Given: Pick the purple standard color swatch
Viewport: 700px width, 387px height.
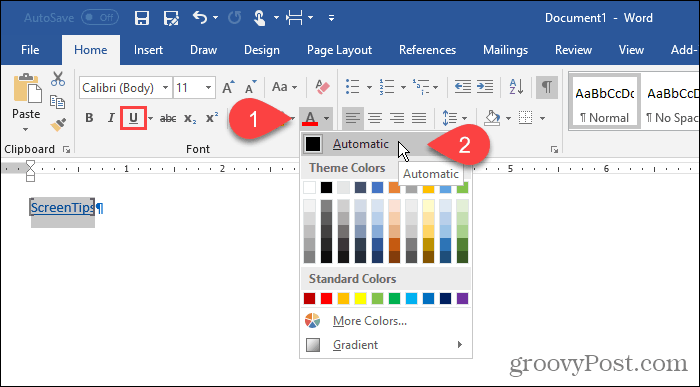Looking at the screenshot, I should (x=462, y=298).
